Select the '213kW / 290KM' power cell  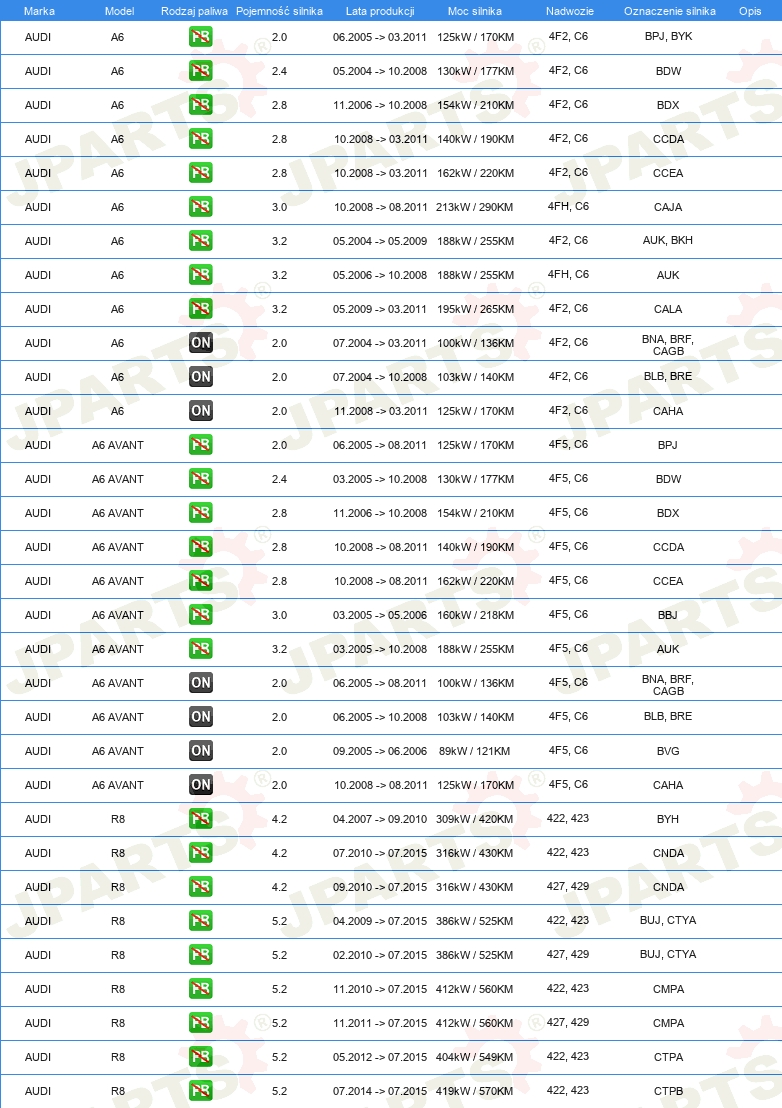pyautogui.click(x=475, y=207)
